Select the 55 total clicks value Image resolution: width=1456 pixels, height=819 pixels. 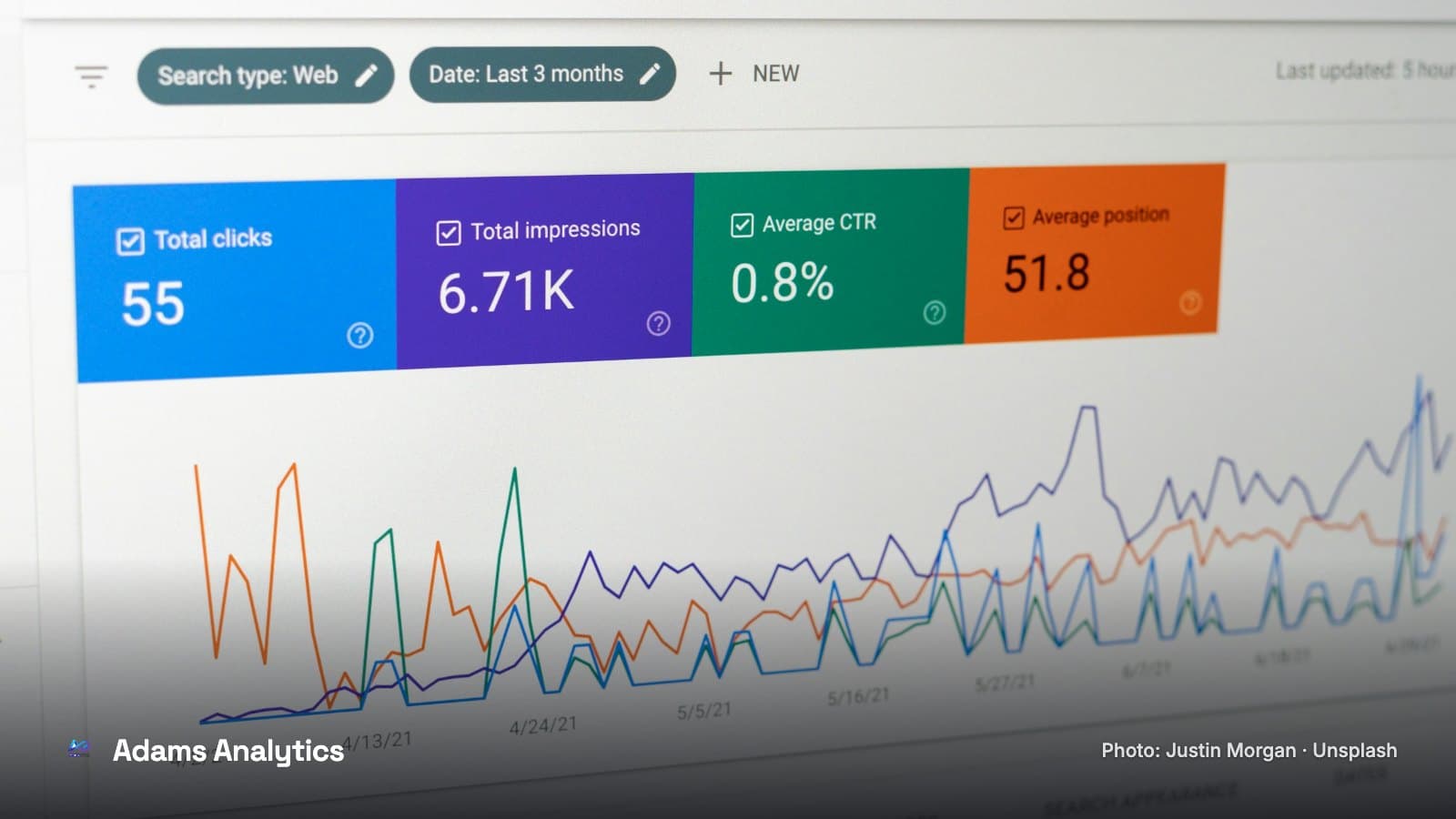[x=153, y=303]
